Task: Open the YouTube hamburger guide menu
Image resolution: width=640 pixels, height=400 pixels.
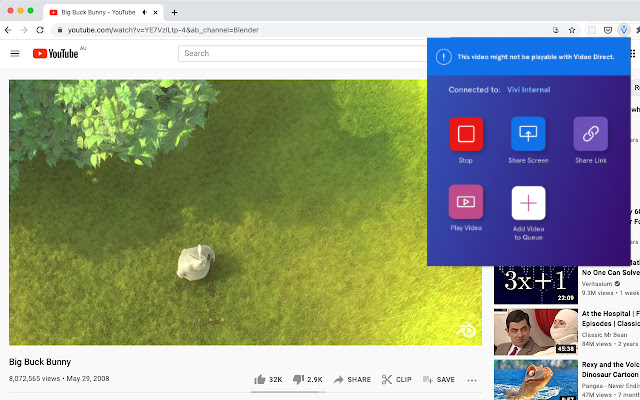Action: (15, 53)
